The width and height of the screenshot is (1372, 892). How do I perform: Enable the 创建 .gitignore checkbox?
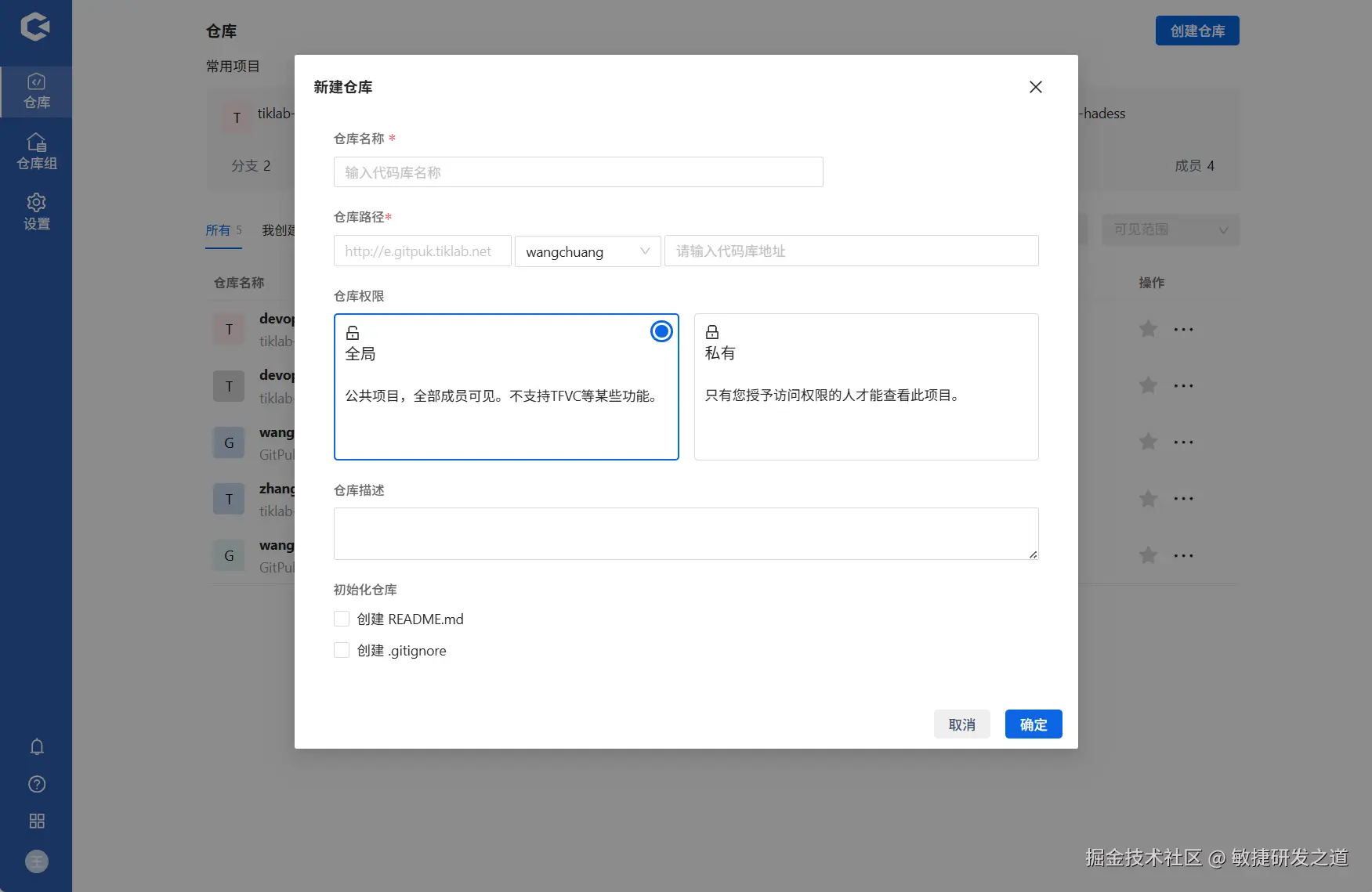click(x=341, y=650)
